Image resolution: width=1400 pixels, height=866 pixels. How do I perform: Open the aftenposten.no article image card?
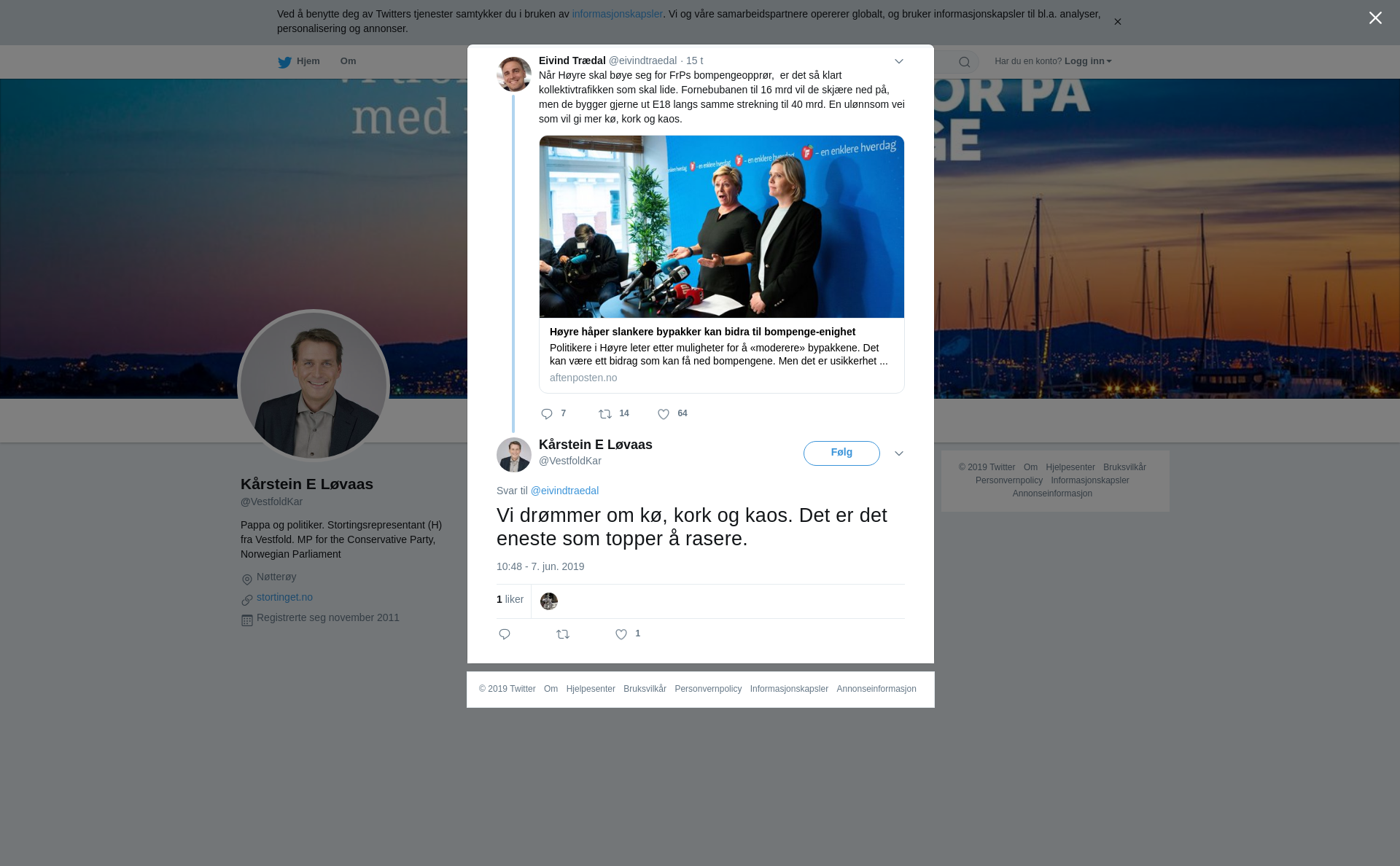tap(722, 227)
